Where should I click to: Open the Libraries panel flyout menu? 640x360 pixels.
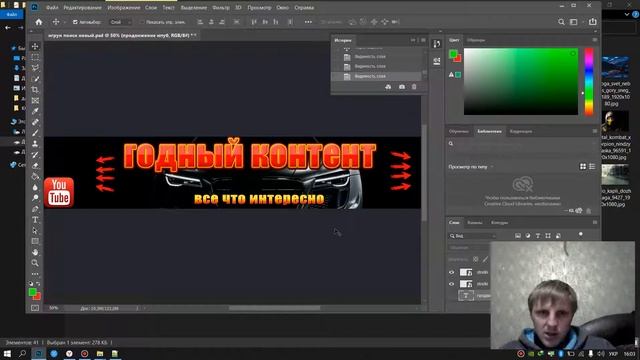point(595,131)
